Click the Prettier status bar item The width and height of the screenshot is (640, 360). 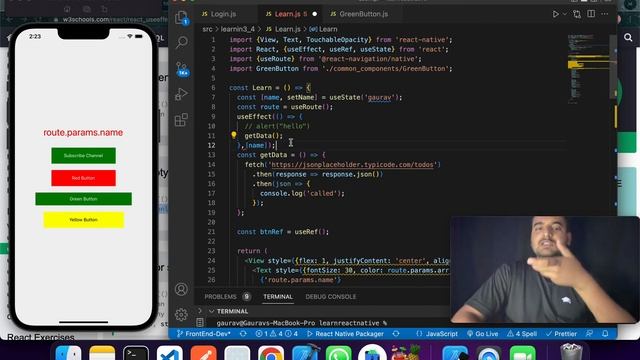561,333
